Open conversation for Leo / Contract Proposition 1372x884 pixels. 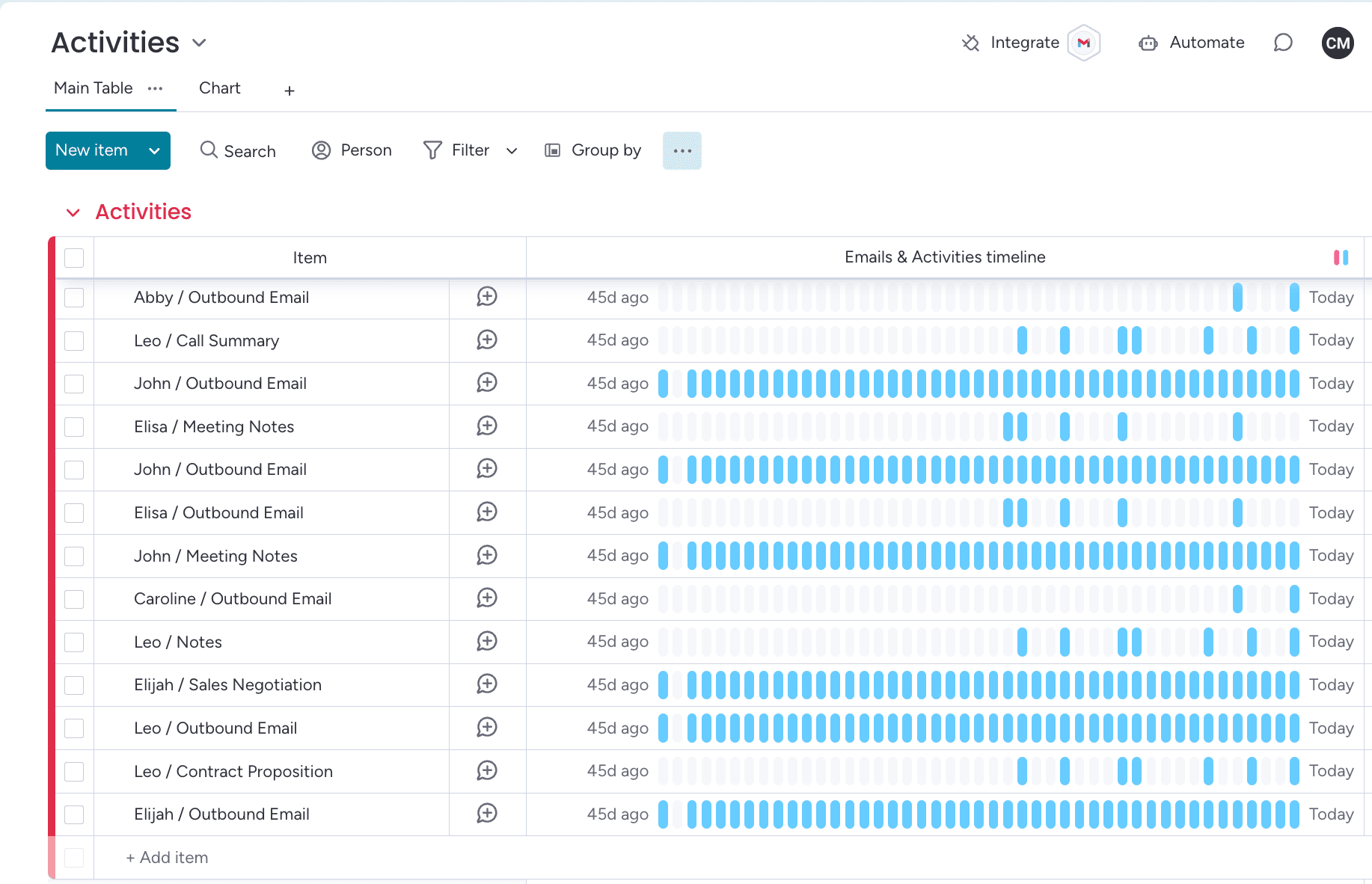click(487, 771)
